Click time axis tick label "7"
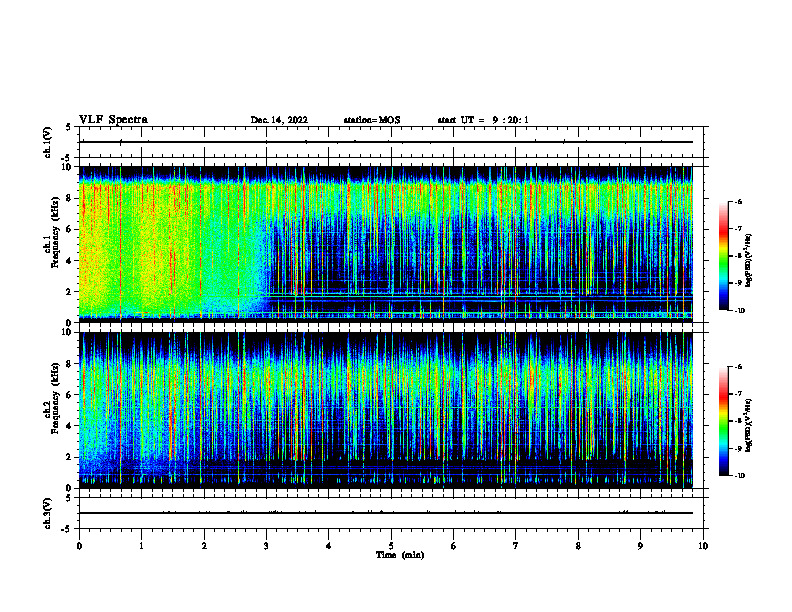This screenshot has width=792, height=612. click(x=516, y=546)
